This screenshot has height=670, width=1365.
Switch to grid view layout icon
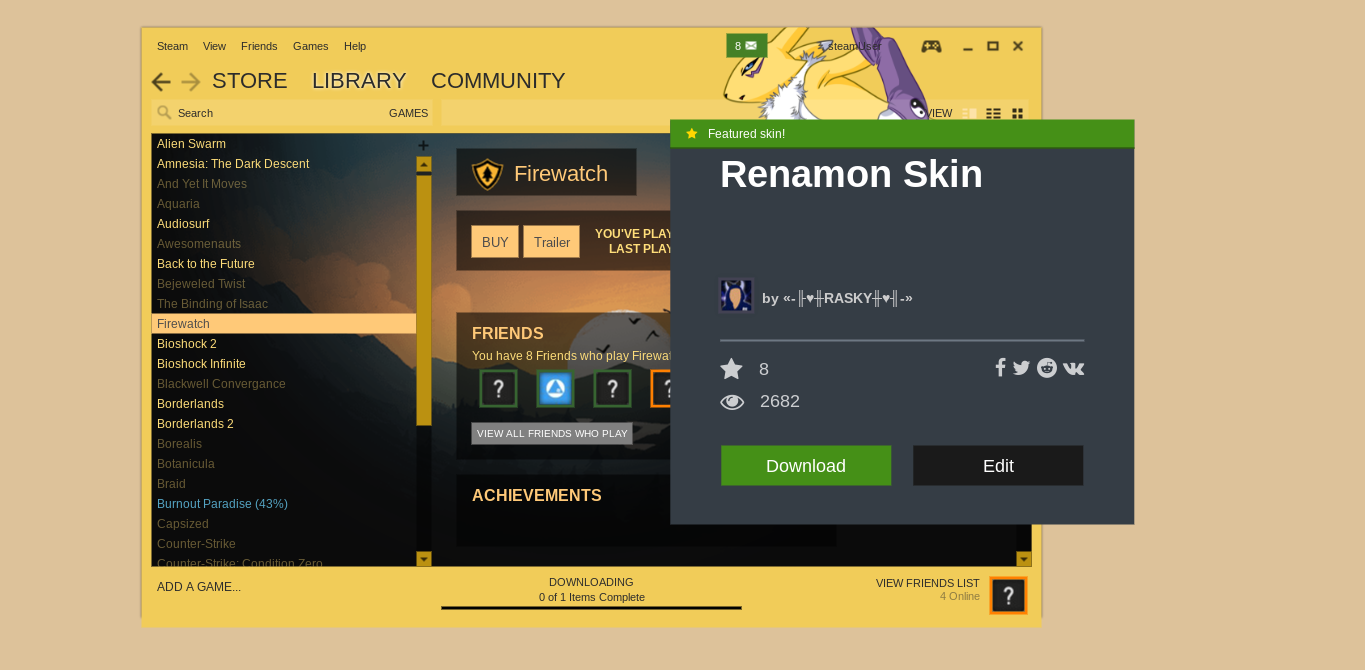(x=1017, y=113)
